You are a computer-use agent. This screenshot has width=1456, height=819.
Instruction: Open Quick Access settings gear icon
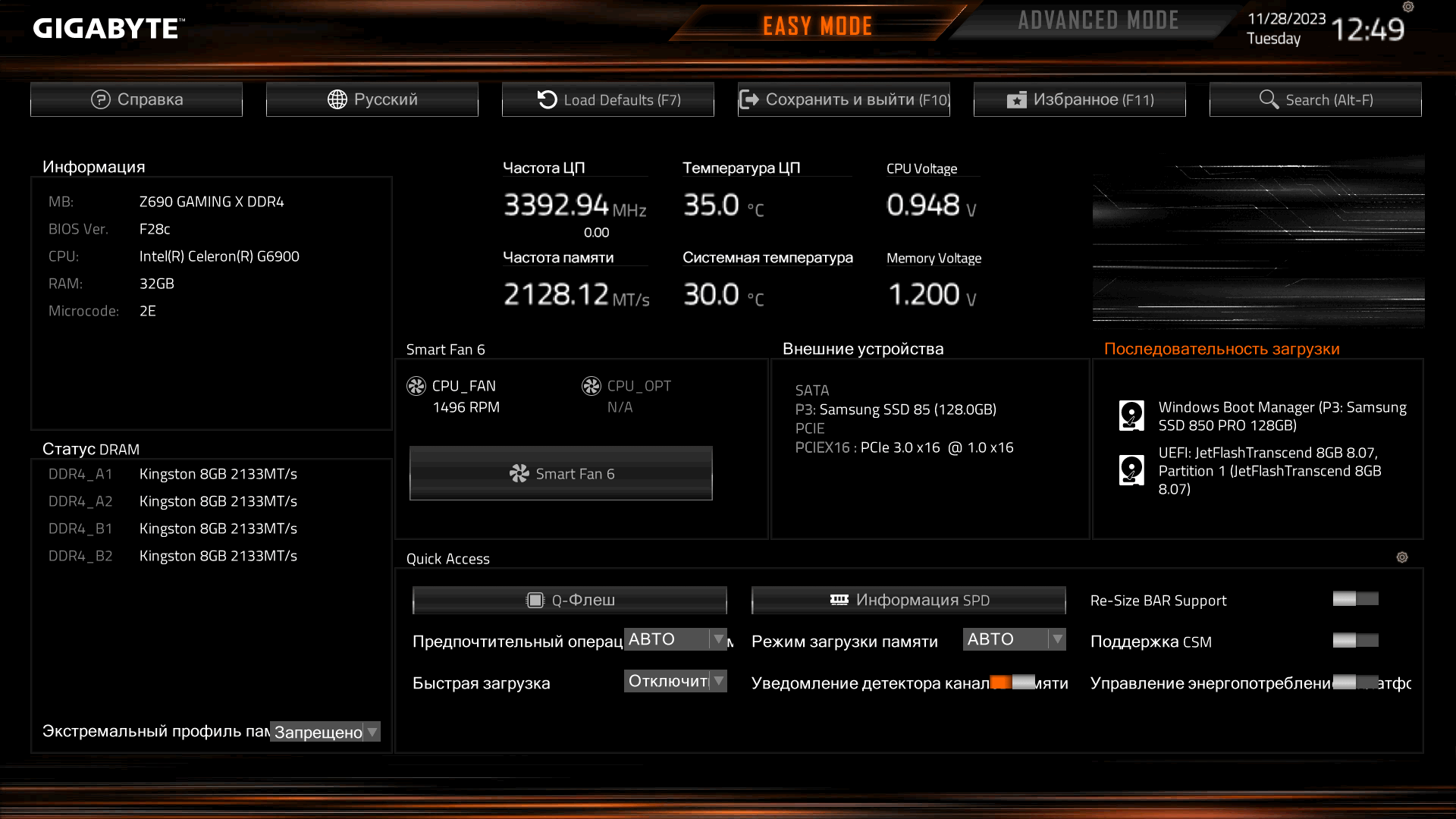click(1402, 557)
